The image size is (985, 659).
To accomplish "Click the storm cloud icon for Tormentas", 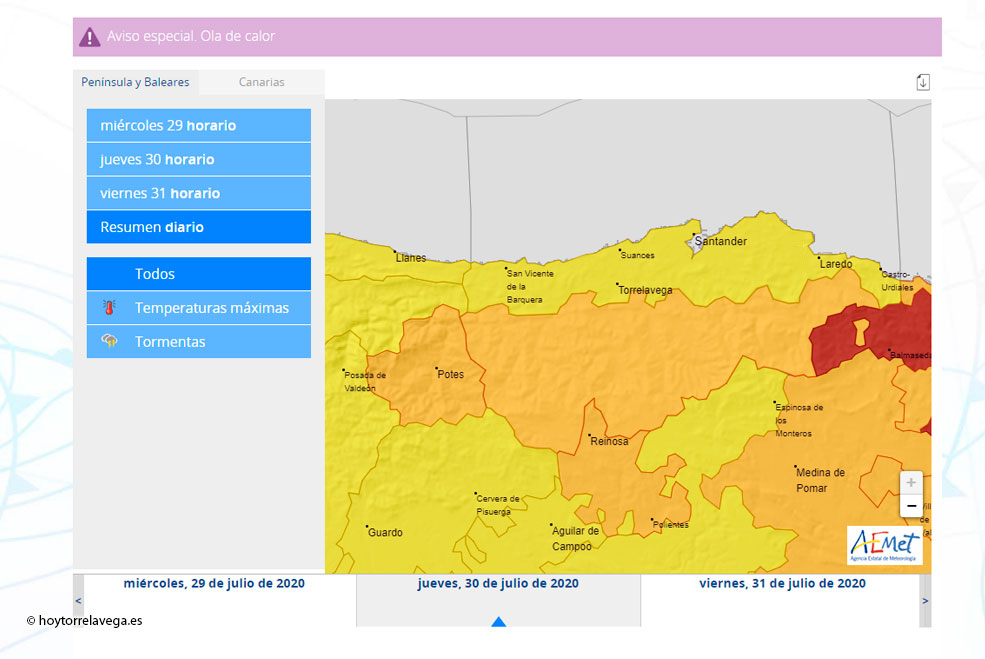I will (x=110, y=341).
